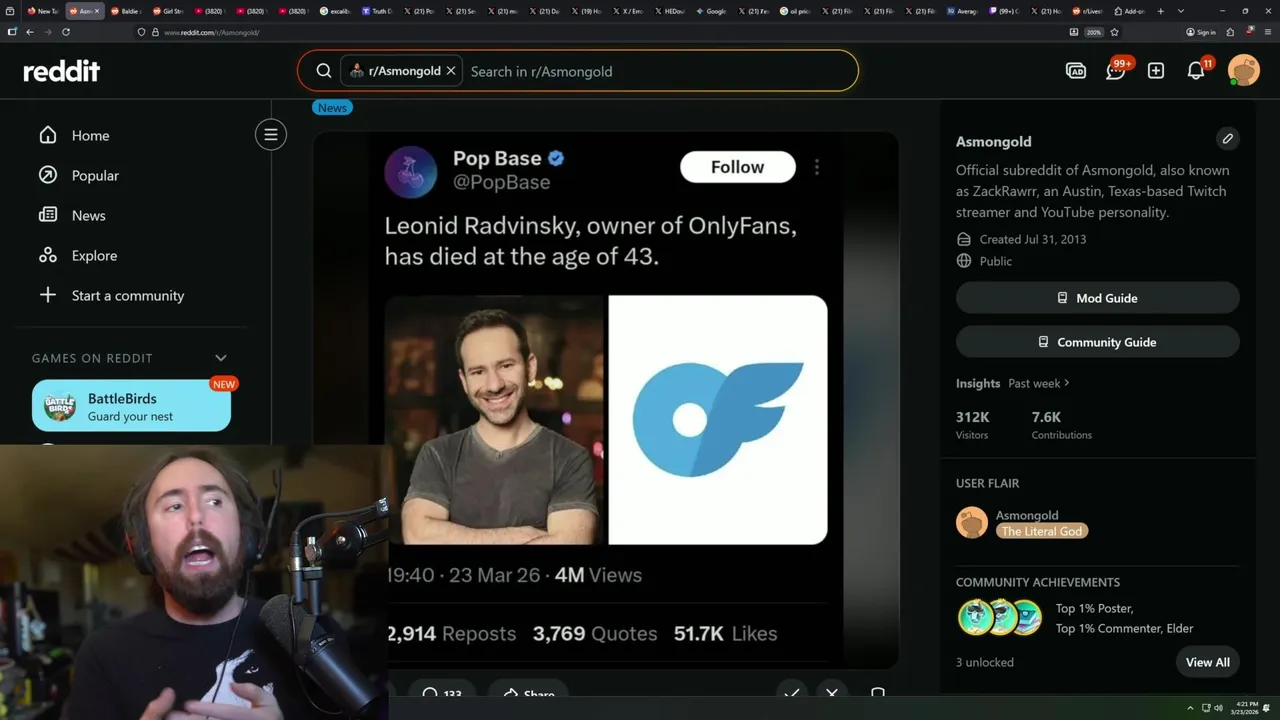Open the tweet's three-dot options menu
The width and height of the screenshot is (1280, 720).
[x=817, y=167]
